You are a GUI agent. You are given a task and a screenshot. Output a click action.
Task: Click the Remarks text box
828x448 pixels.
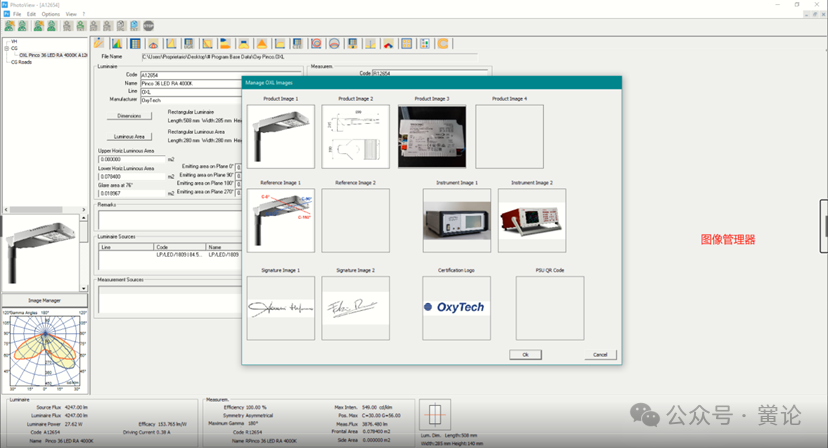170,220
